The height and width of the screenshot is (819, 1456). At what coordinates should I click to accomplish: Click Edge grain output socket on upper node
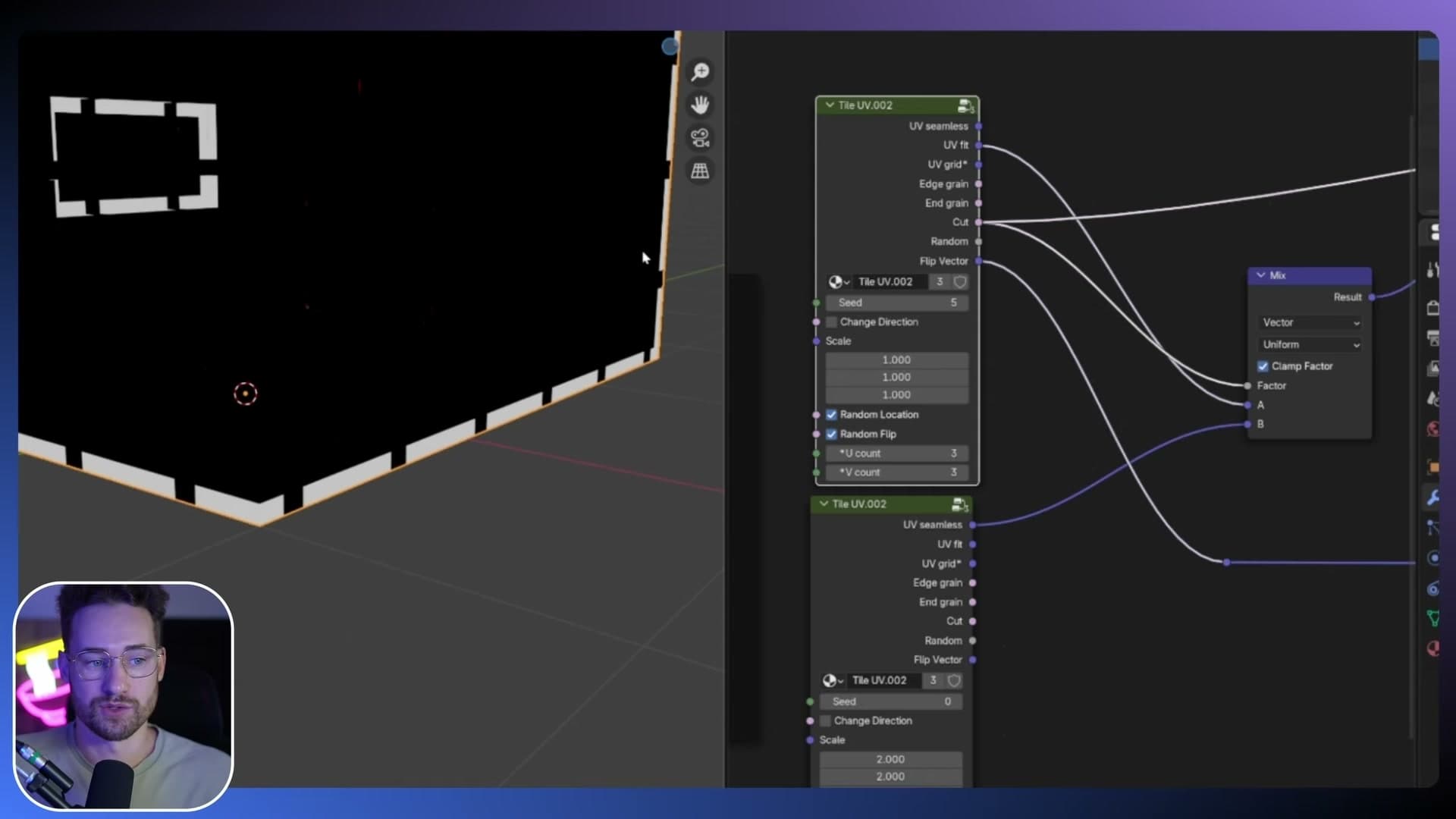979,184
